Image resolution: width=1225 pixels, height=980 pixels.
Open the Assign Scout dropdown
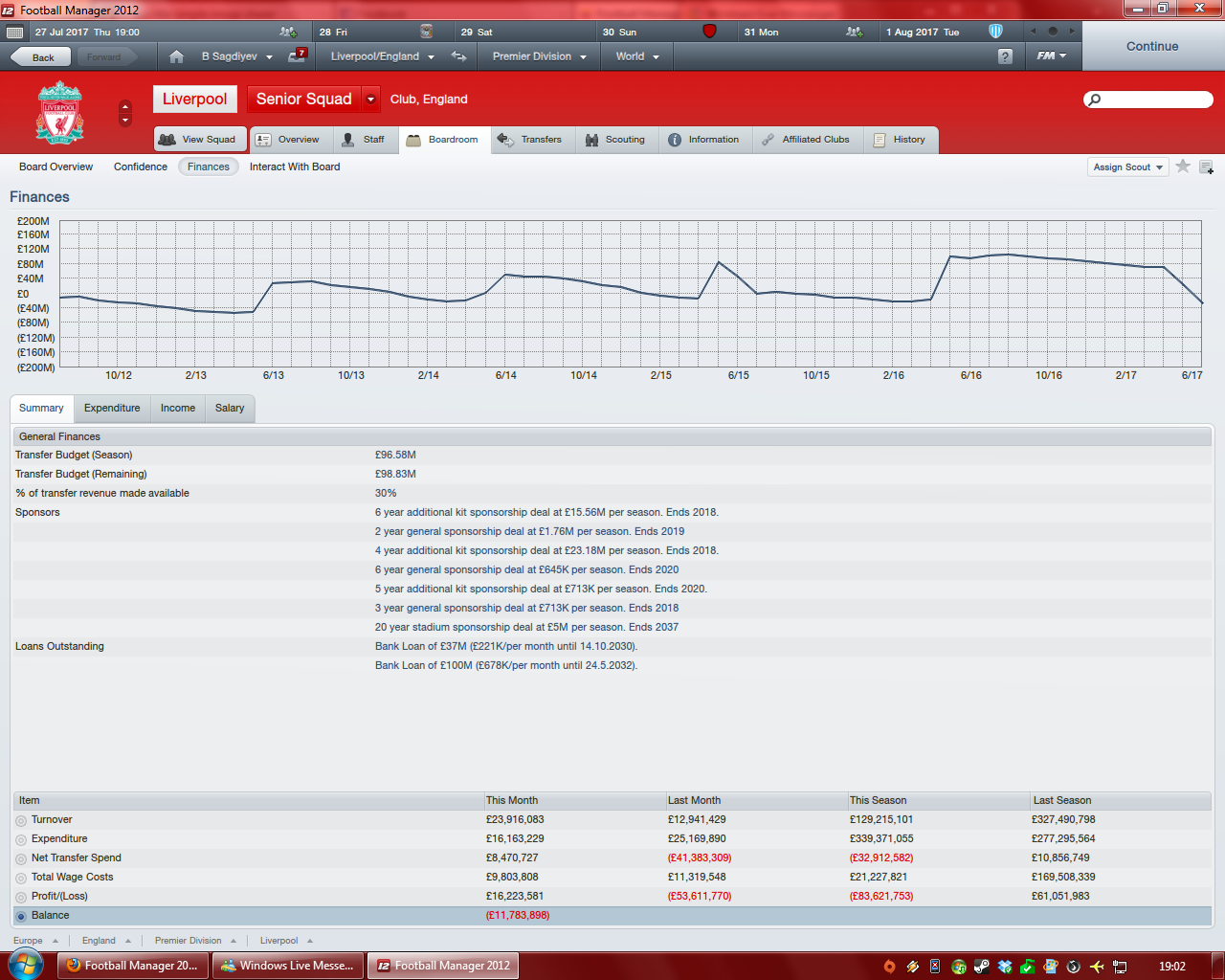coord(1127,167)
